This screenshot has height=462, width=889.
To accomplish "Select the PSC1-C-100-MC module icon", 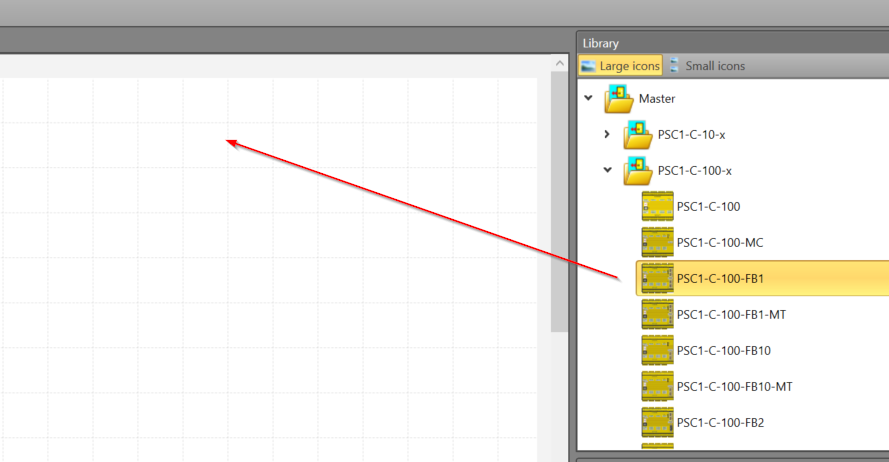I will pyautogui.click(x=658, y=243).
